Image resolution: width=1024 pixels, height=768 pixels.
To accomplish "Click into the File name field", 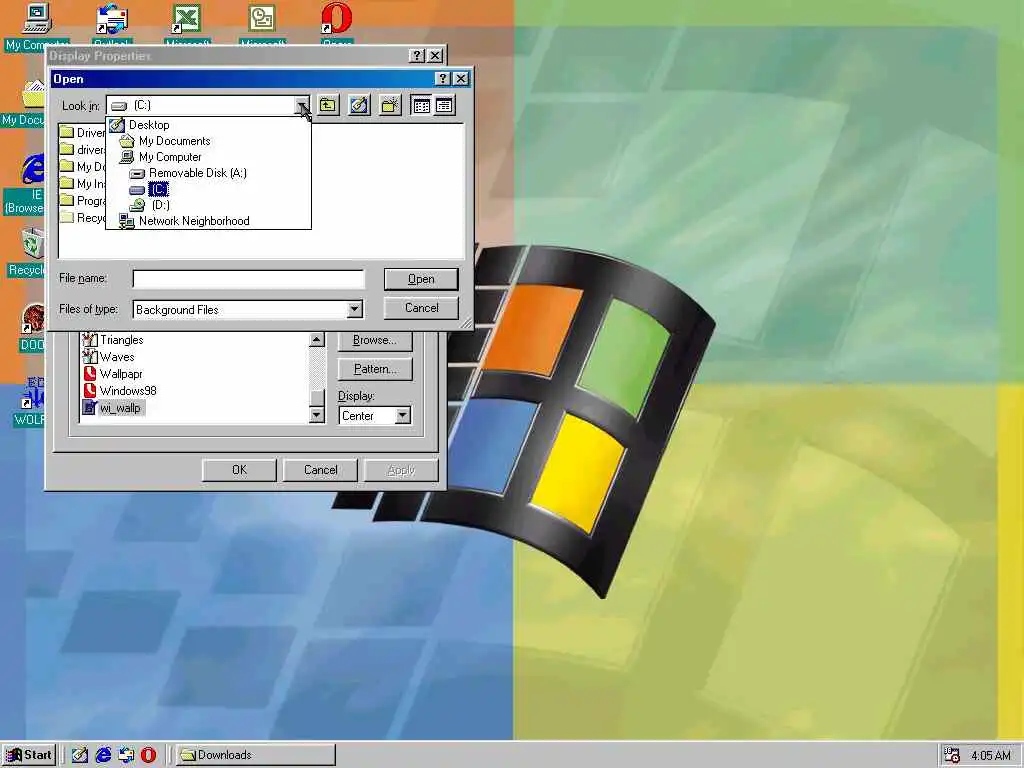I will click(x=248, y=279).
